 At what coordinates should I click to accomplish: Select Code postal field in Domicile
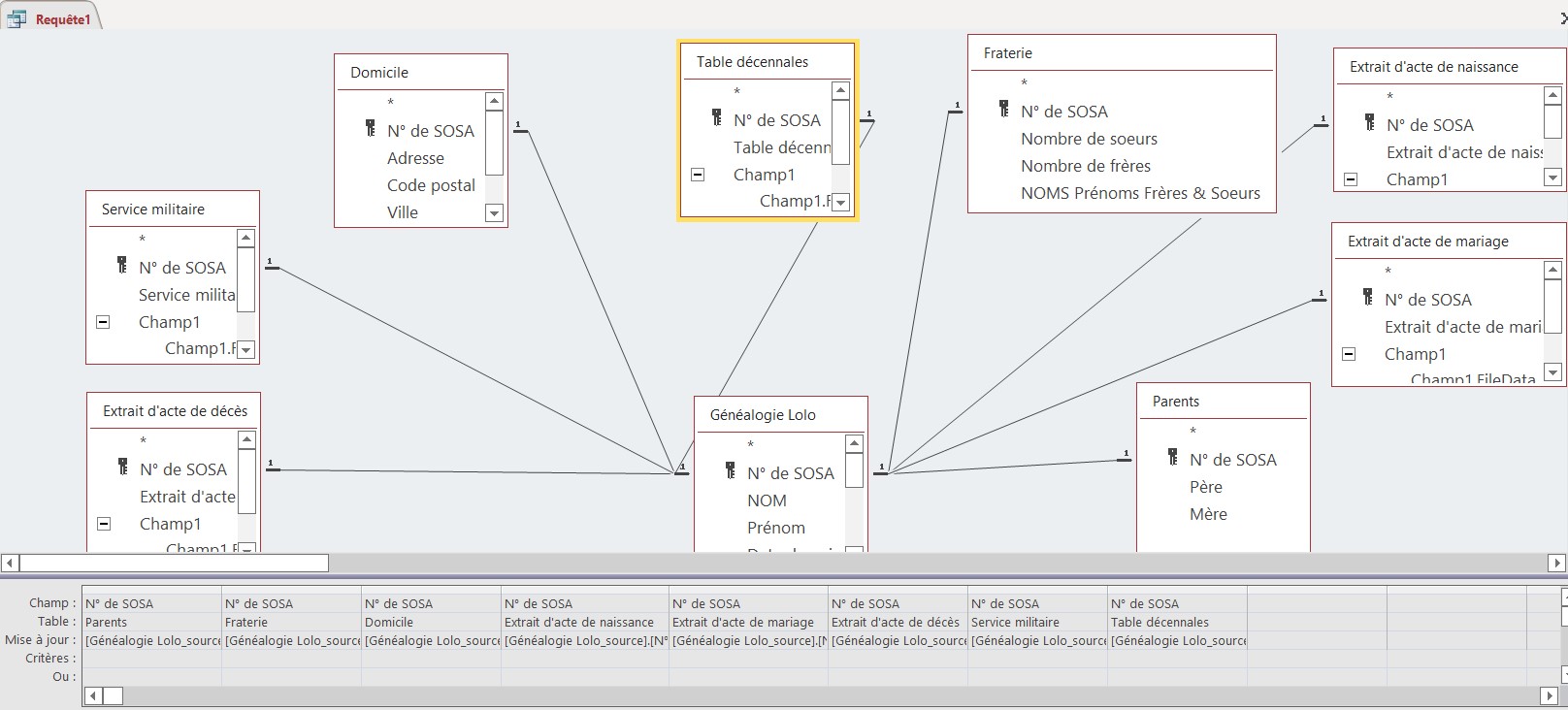point(431,185)
